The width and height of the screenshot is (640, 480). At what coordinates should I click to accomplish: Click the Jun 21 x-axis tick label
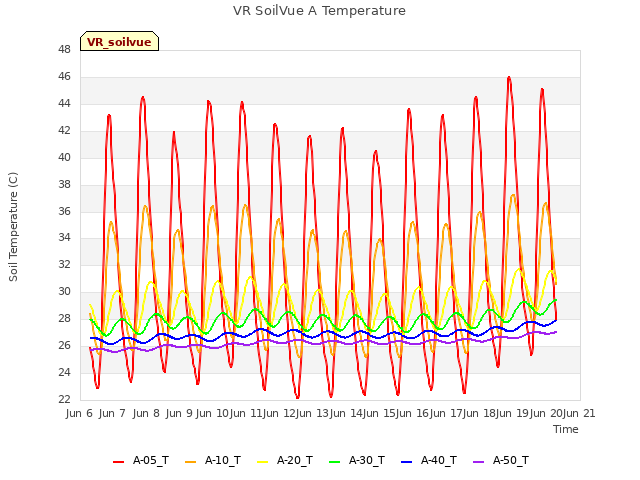[x=579, y=413]
